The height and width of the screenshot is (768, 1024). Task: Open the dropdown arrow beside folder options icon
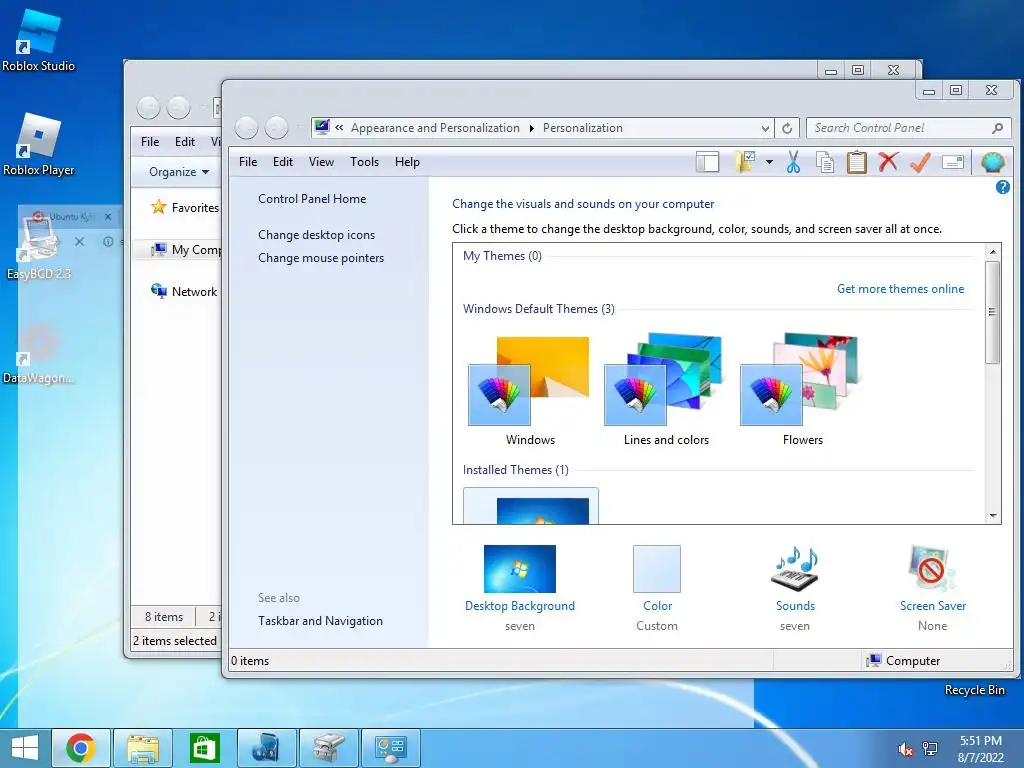coord(769,162)
